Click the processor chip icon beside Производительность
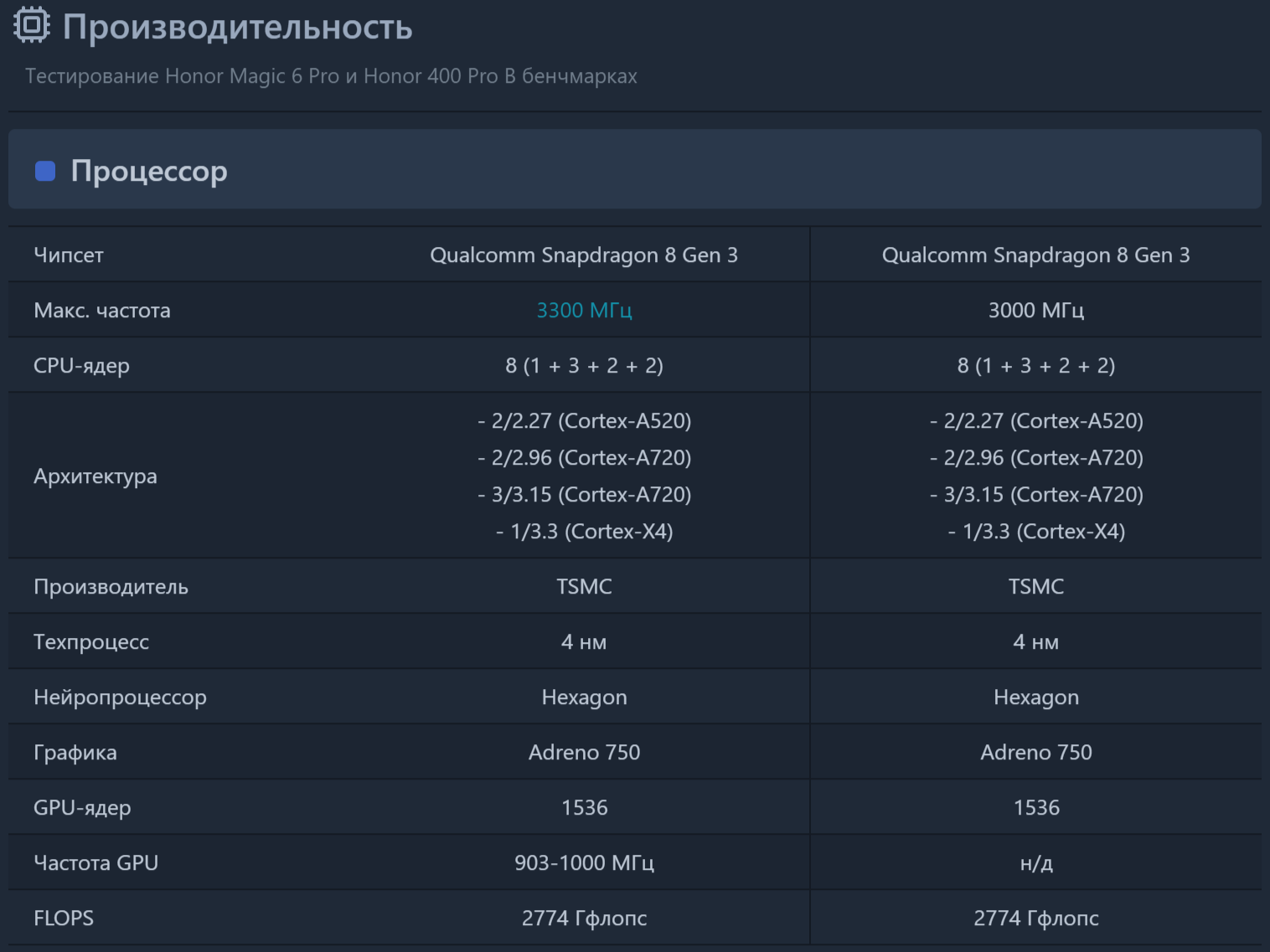The width and height of the screenshot is (1270, 952). pos(32,25)
